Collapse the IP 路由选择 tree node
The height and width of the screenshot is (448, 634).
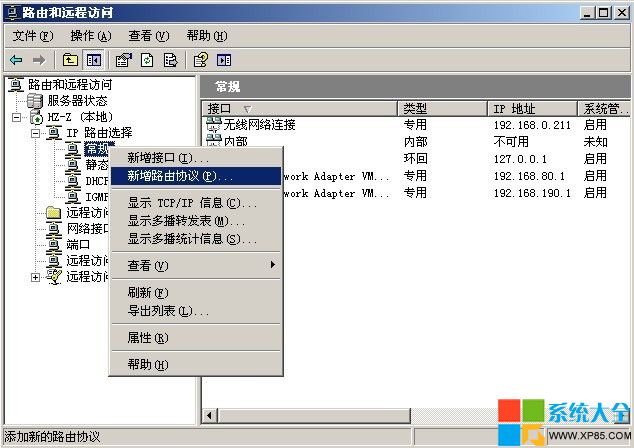pyautogui.click(x=35, y=133)
